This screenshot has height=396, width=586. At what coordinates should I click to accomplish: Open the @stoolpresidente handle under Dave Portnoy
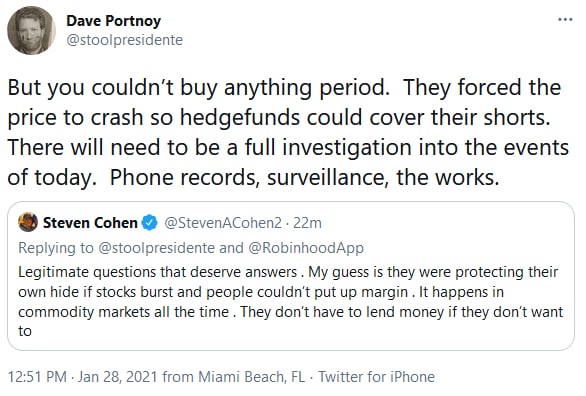[124, 40]
